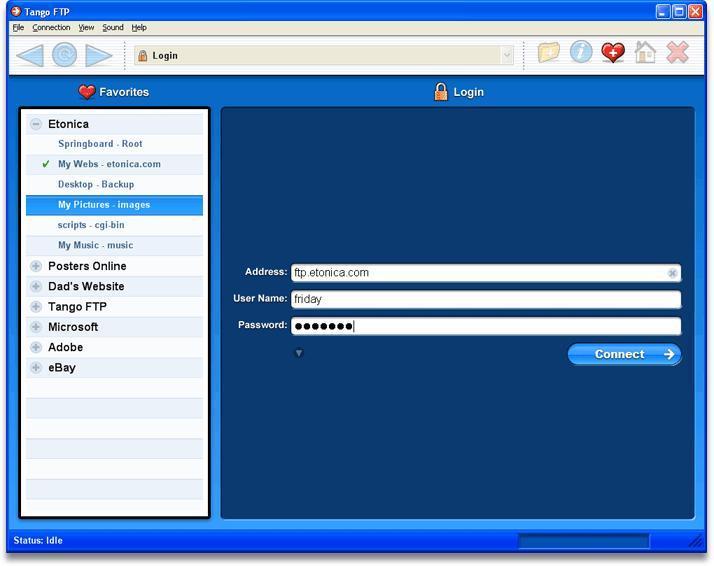714x566 pixels.
Task: Select Desktop - Backup favorite
Action: click(x=114, y=184)
